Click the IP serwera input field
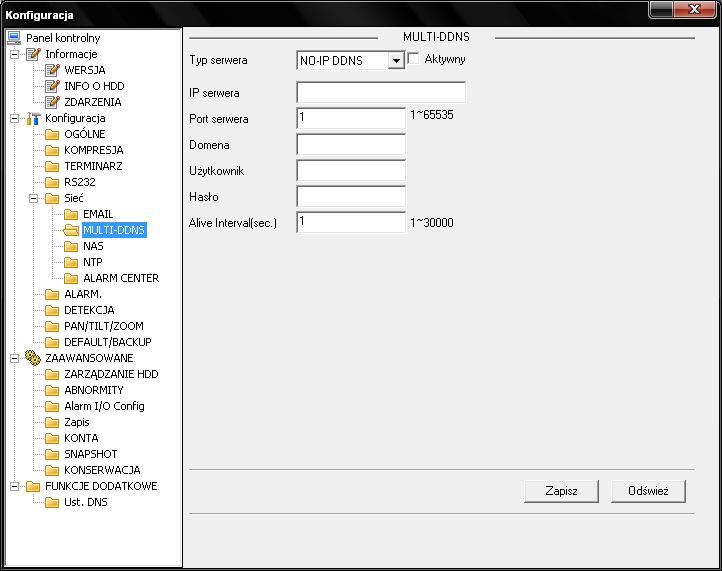Viewport: 722px width, 571px height. point(381,93)
